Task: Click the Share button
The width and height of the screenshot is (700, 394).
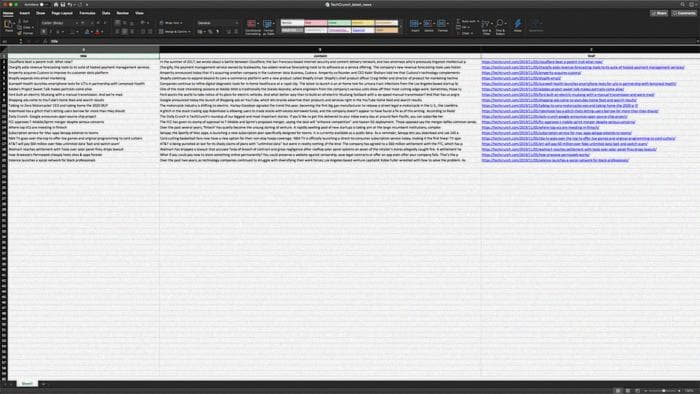Action: click(x=659, y=13)
